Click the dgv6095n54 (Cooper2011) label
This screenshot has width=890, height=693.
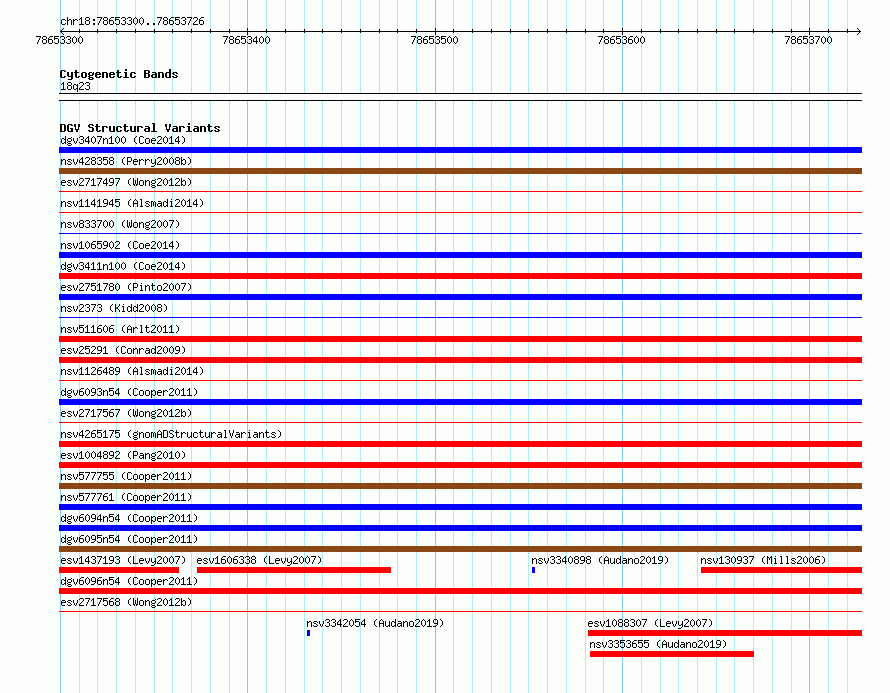pyautogui.click(x=129, y=539)
